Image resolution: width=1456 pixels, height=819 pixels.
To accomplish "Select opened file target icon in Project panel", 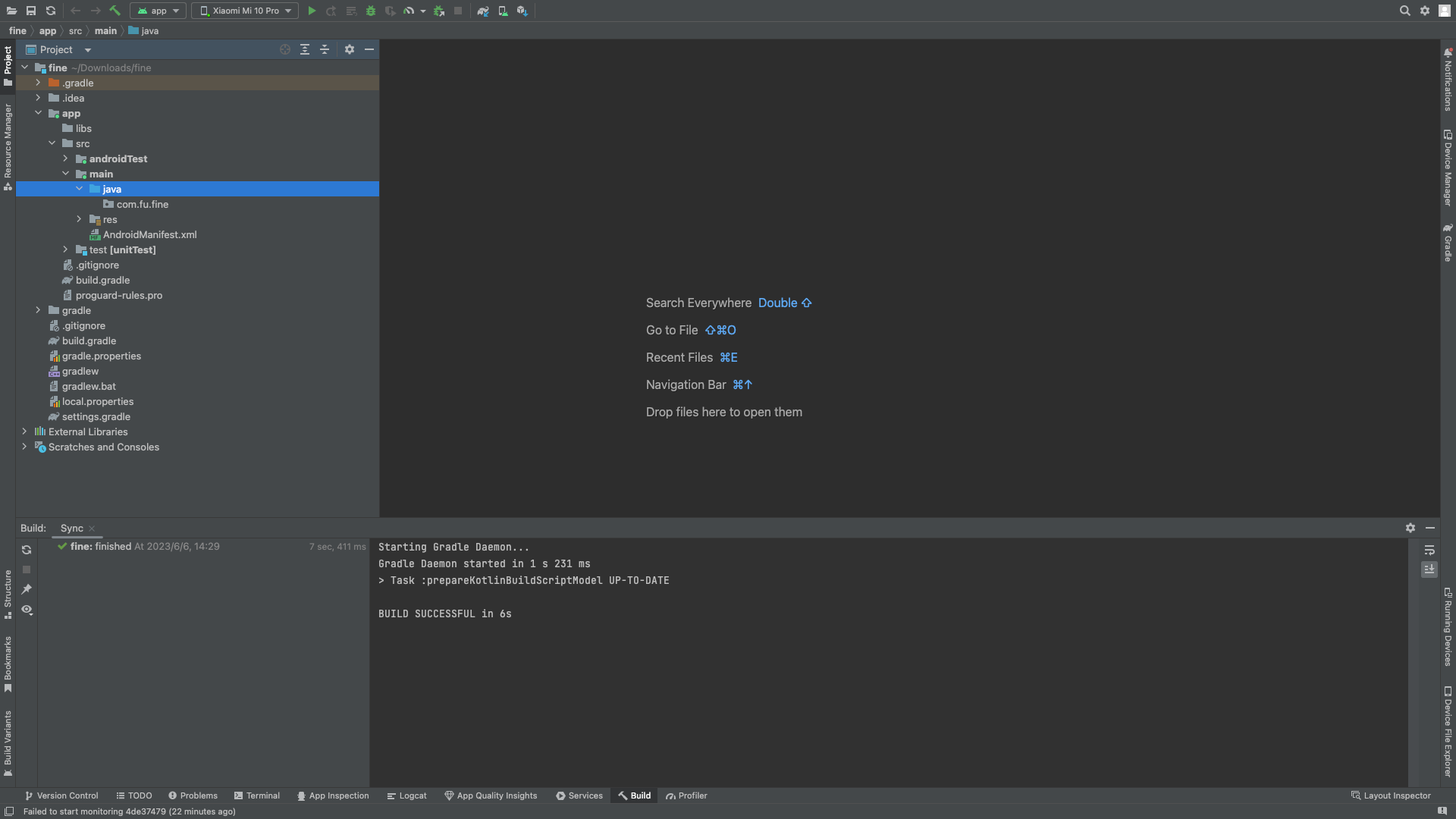I will click(285, 49).
